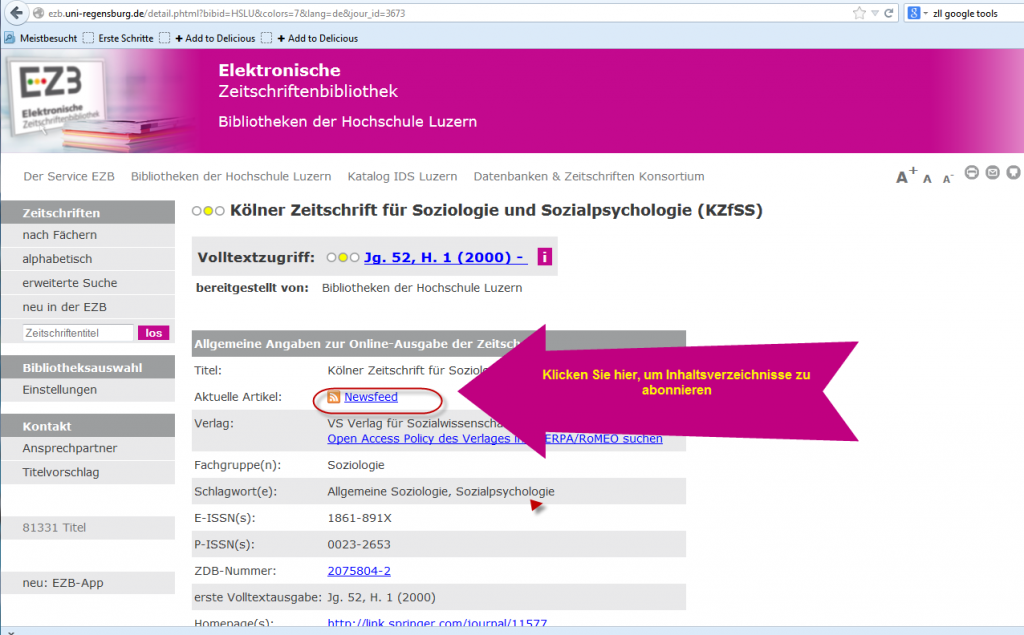Open the Jg. 52, H. 1 (2000) link

(x=444, y=256)
